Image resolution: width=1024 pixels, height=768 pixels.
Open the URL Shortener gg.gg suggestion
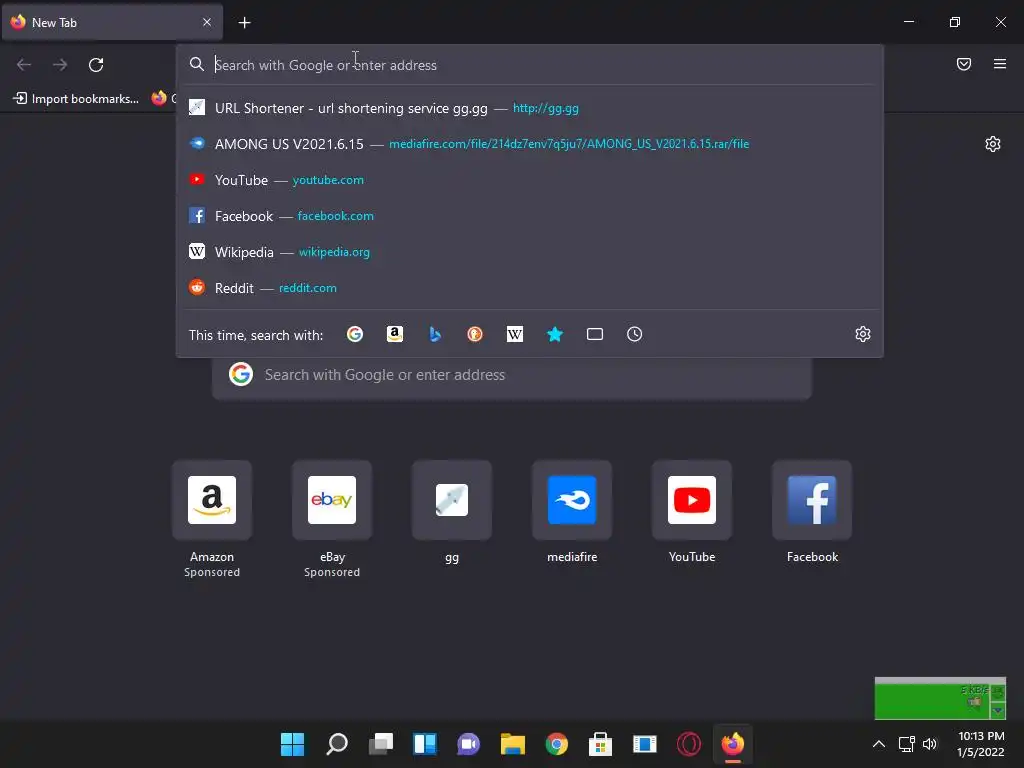pyautogui.click(x=530, y=108)
